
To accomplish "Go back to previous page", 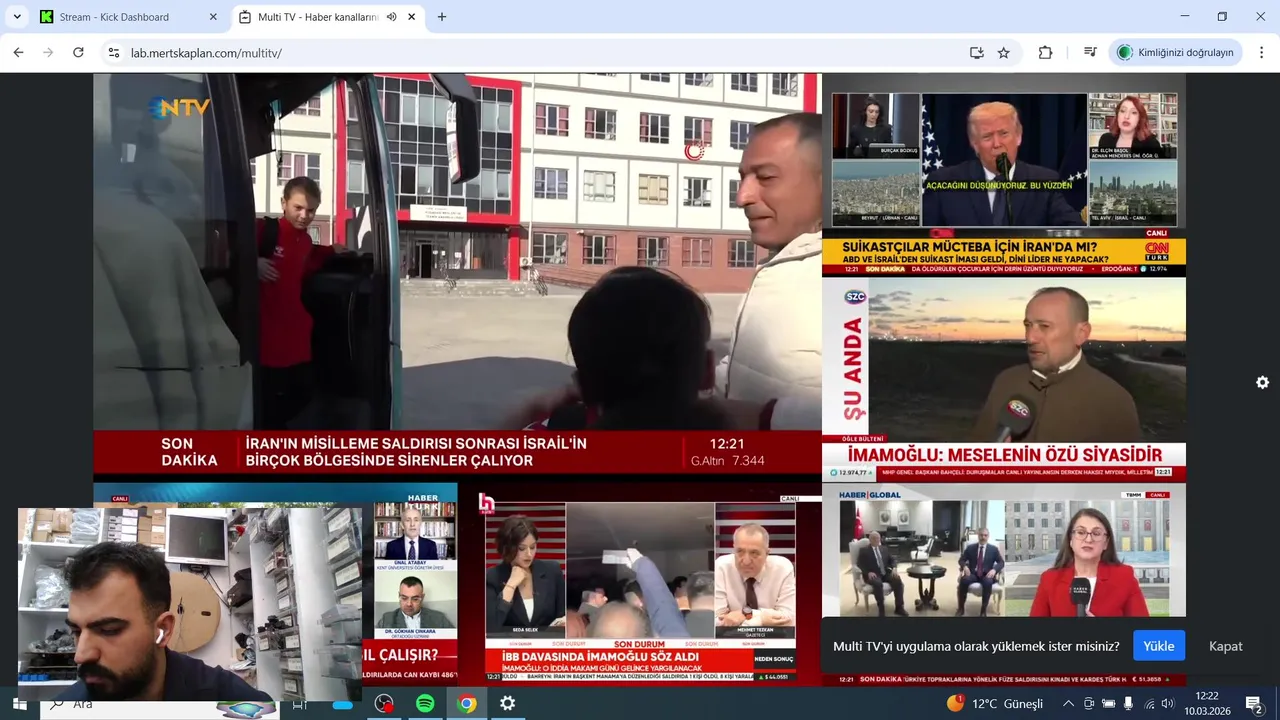I will pos(18,53).
